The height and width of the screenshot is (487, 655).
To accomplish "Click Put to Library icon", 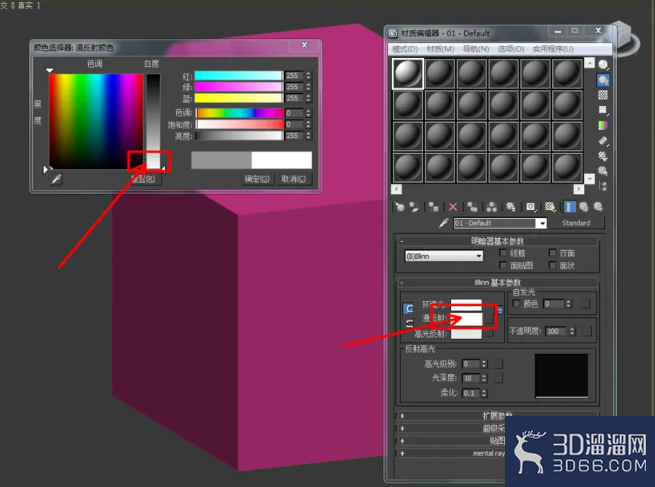I will [510, 207].
